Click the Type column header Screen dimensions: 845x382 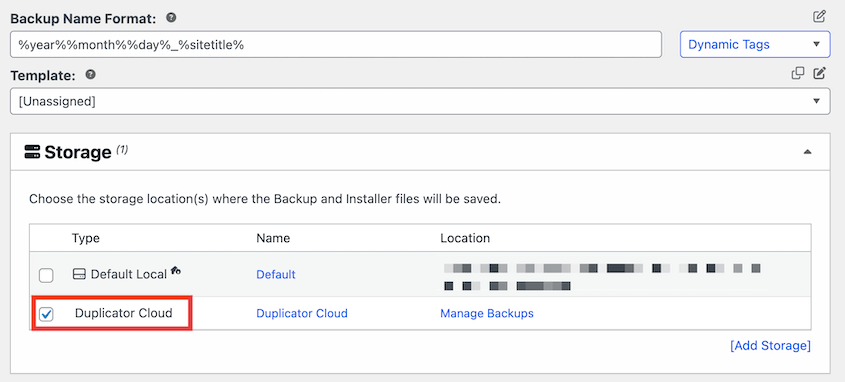coord(86,238)
